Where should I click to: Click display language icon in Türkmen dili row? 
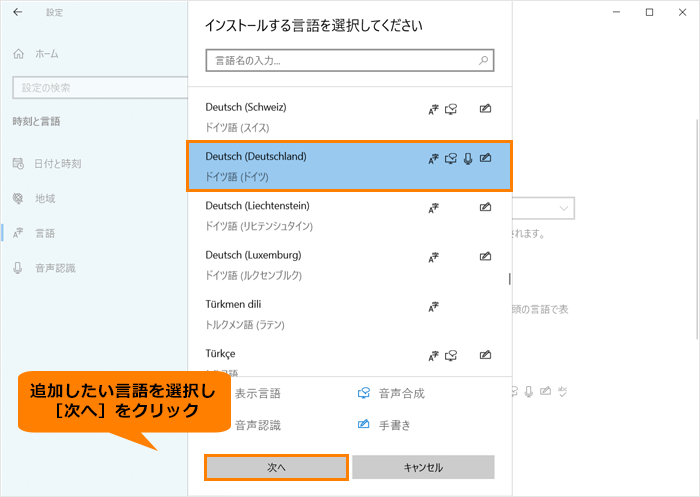coord(433,305)
